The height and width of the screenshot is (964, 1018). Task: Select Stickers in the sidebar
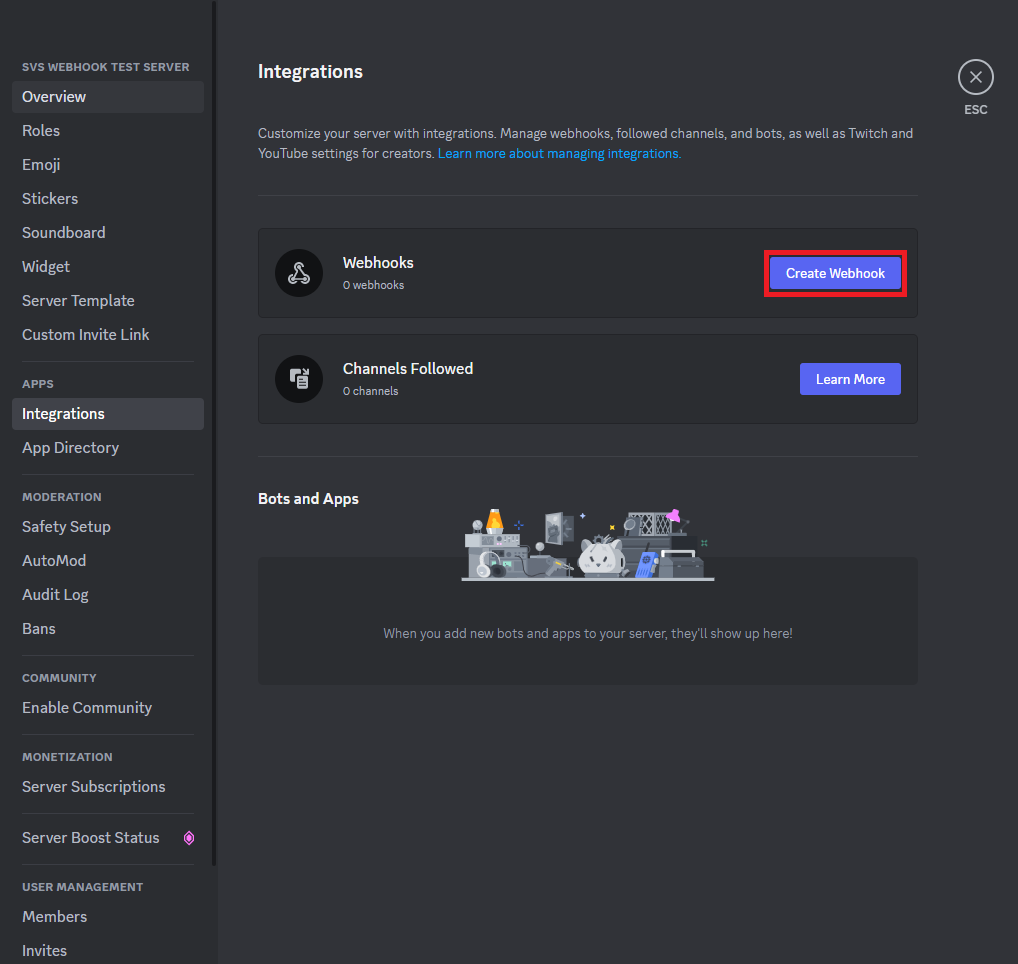click(108, 199)
